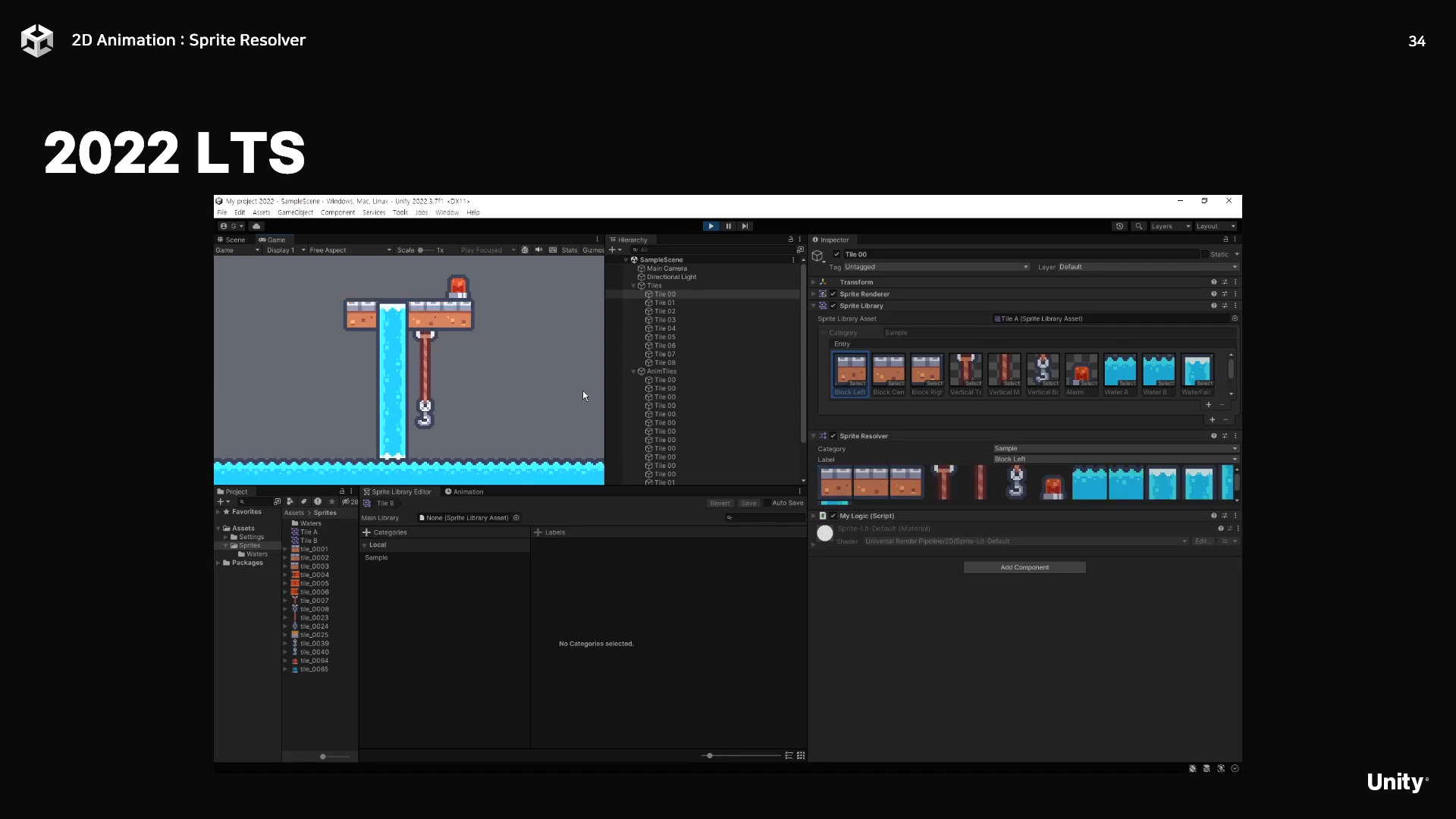Open the Label Block Left dropdown
This screenshot has height=819, width=1456.
(1115, 459)
